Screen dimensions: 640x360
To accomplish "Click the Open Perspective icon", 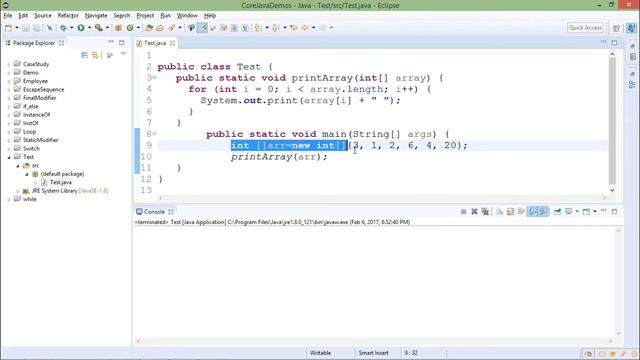I will [x=616, y=28].
